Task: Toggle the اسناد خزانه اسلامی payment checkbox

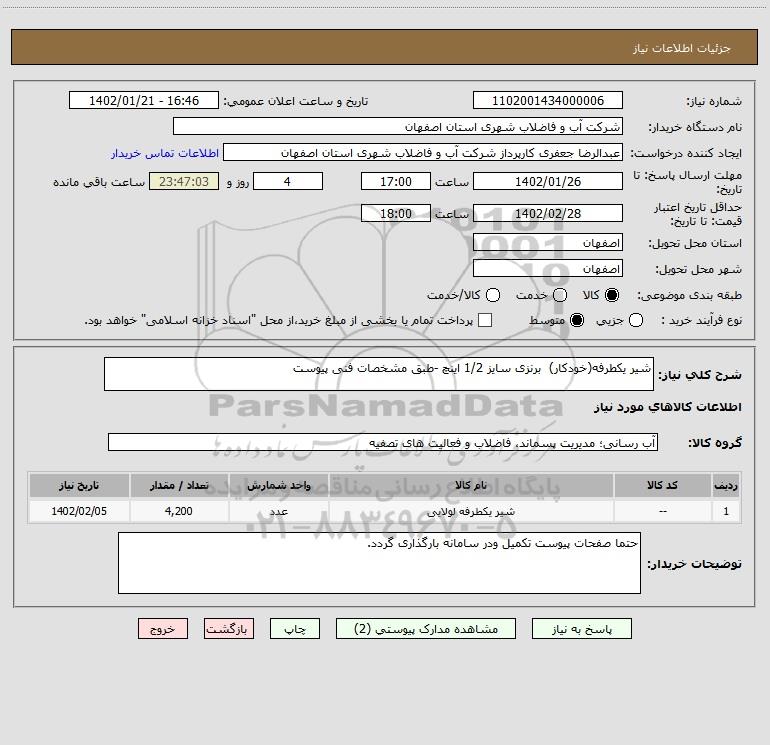Action: coord(485,320)
